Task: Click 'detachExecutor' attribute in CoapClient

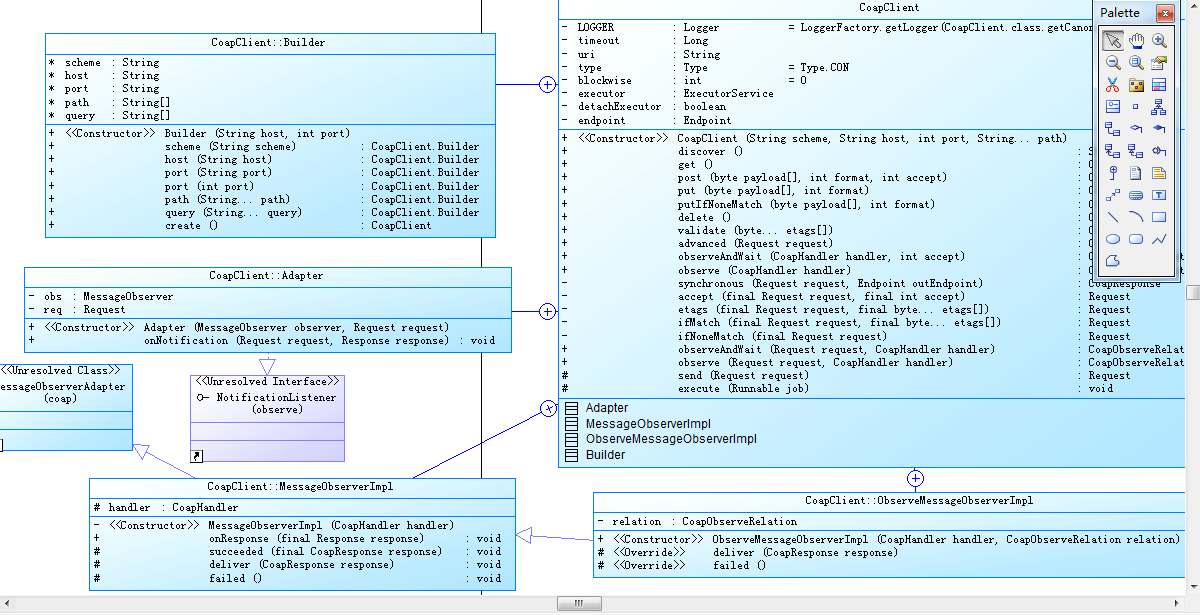Action: [x=619, y=107]
